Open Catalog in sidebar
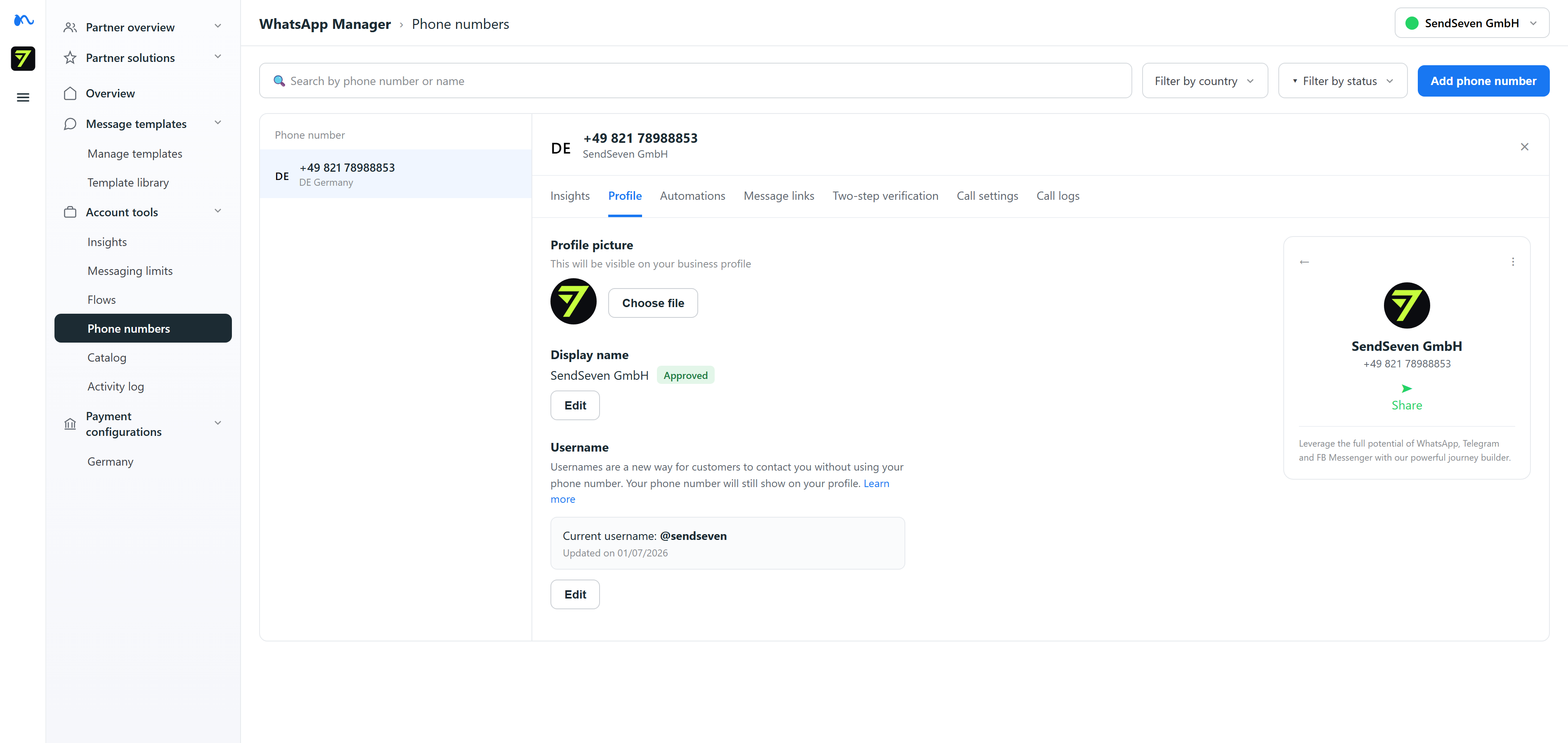1568x743 pixels. click(106, 357)
